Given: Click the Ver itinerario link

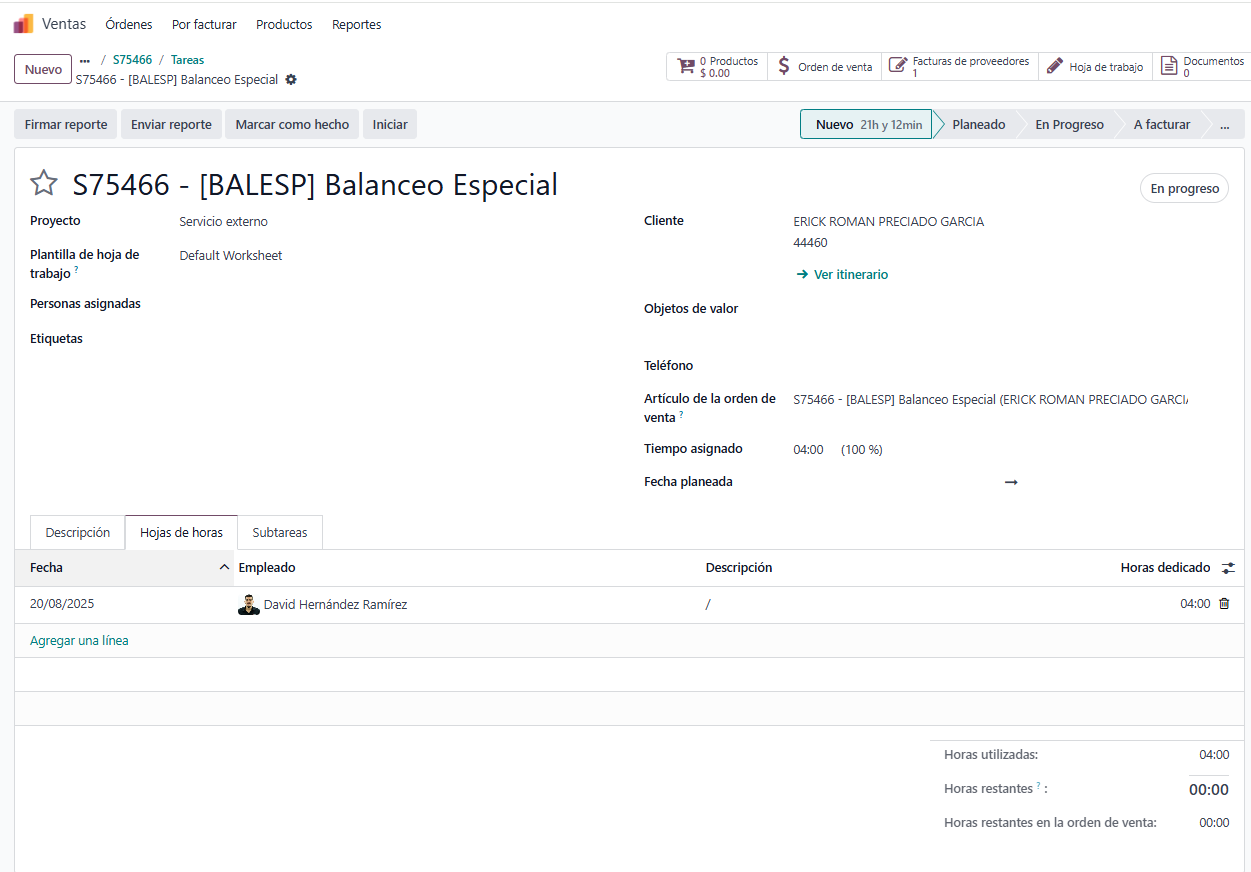Looking at the screenshot, I should [x=850, y=275].
